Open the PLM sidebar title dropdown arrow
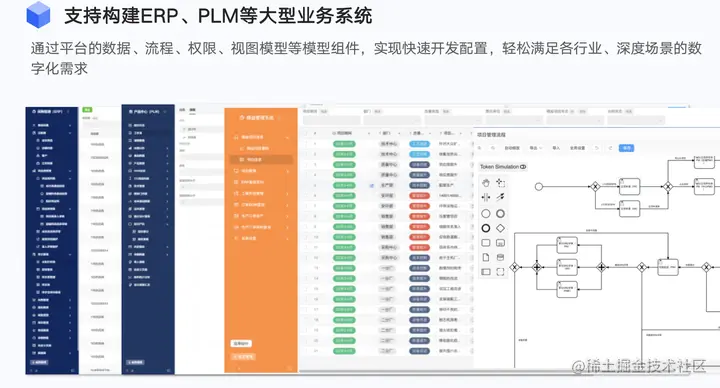The image size is (720, 388). (164, 112)
